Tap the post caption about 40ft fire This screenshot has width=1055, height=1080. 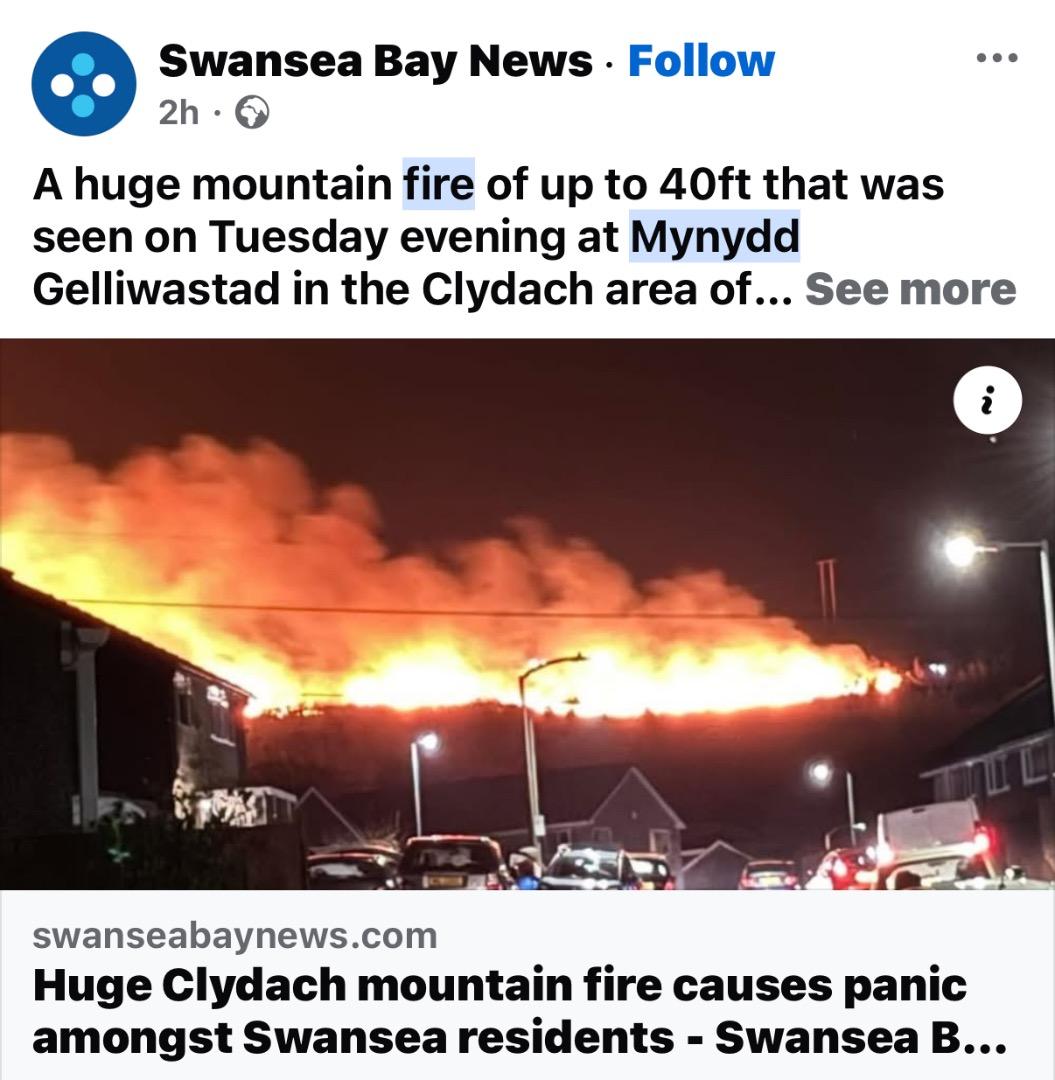pos(524,236)
